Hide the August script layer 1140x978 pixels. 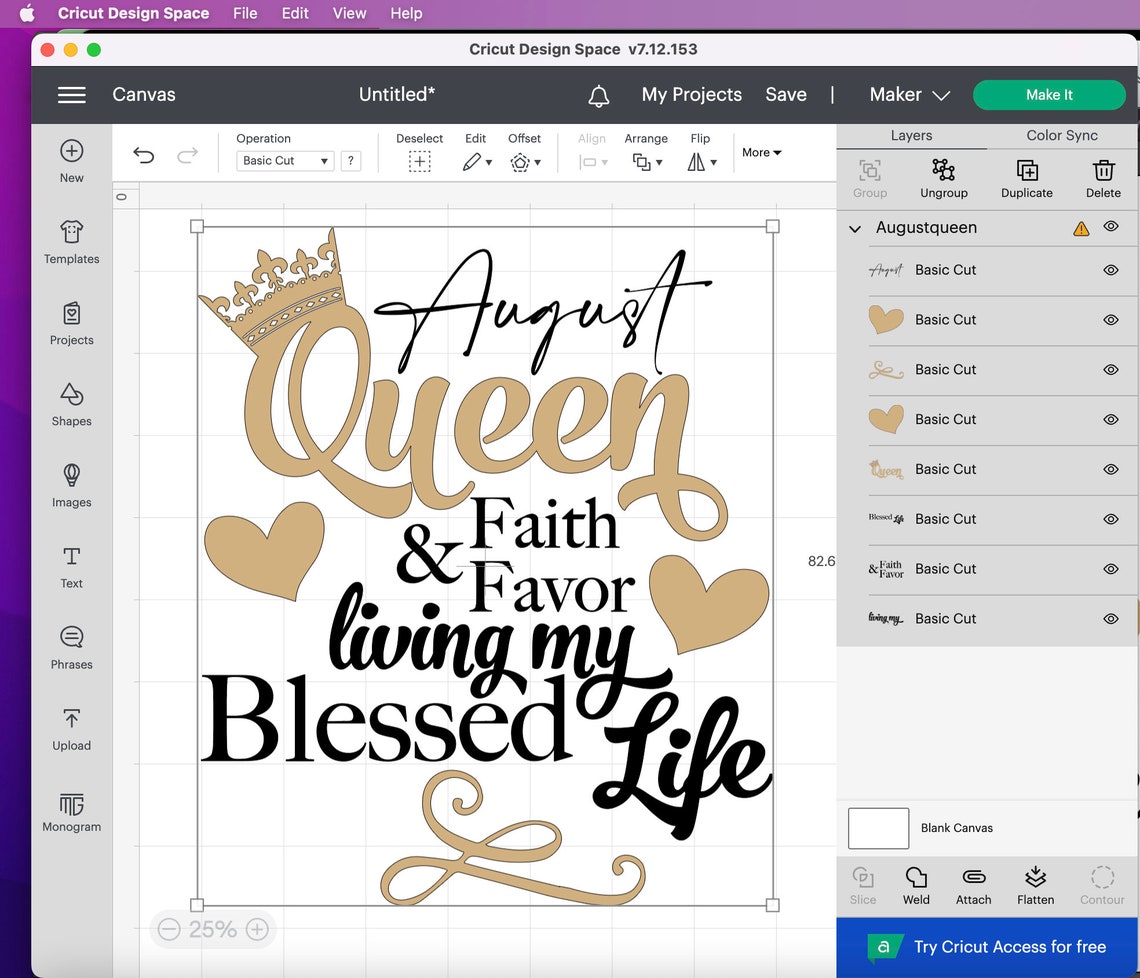(x=1110, y=269)
